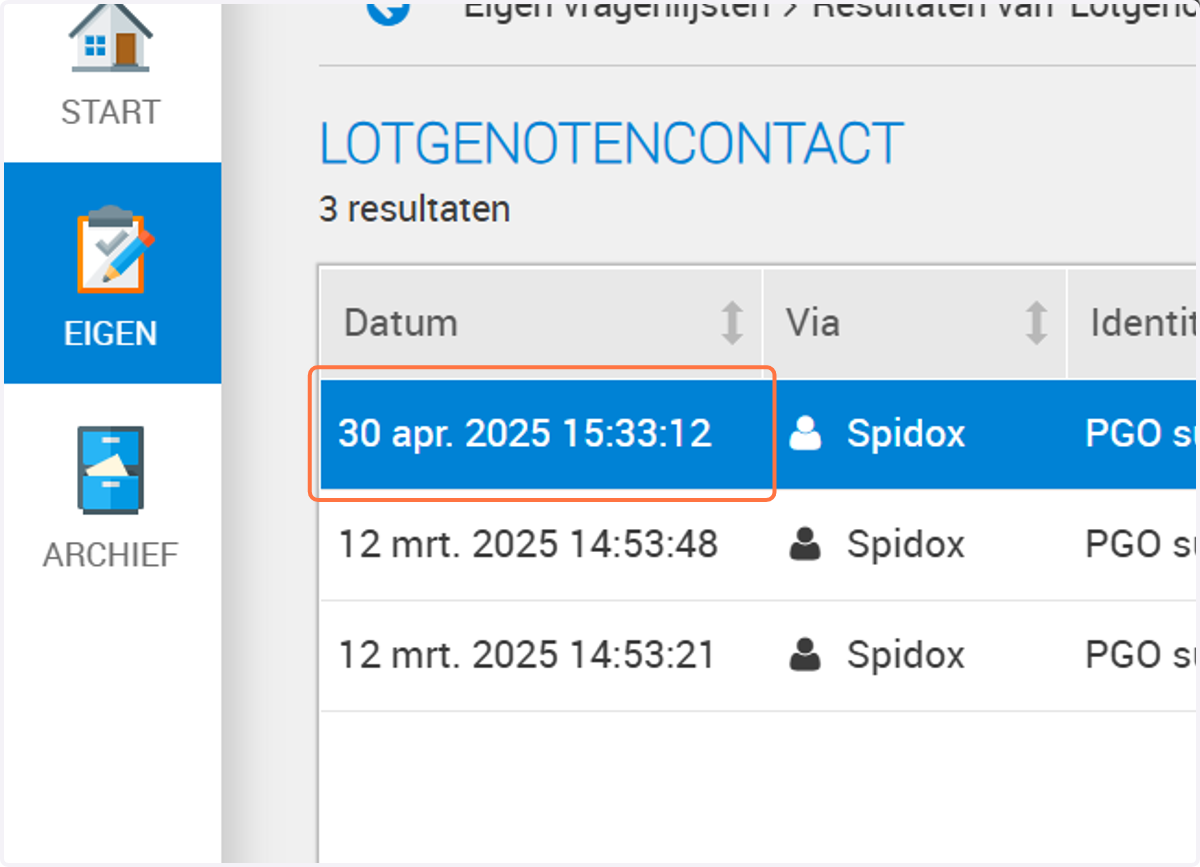The width and height of the screenshot is (1200, 867).
Task: Click person icon in 14:53:21 row
Action: click(805, 656)
